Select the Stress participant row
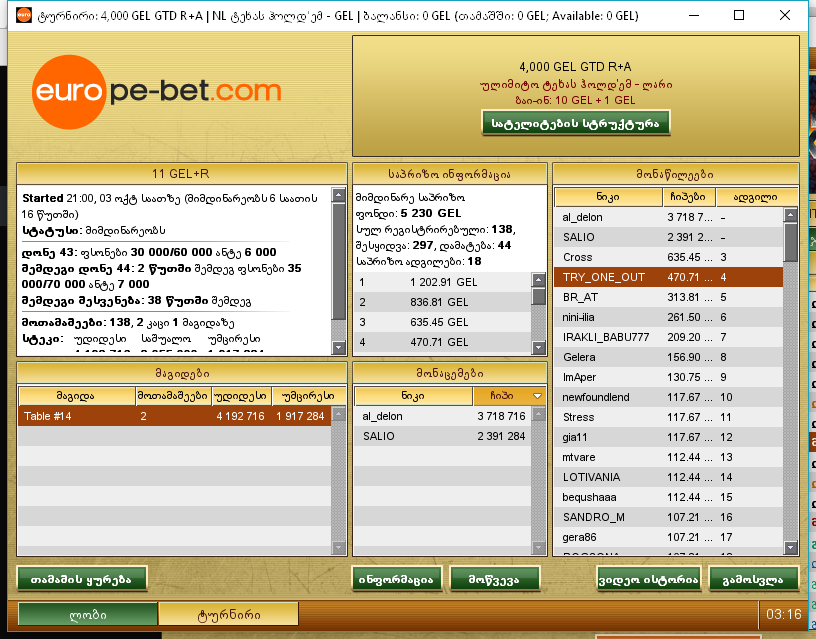816x639 pixels. pyautogui.click(x=669, y=417)
